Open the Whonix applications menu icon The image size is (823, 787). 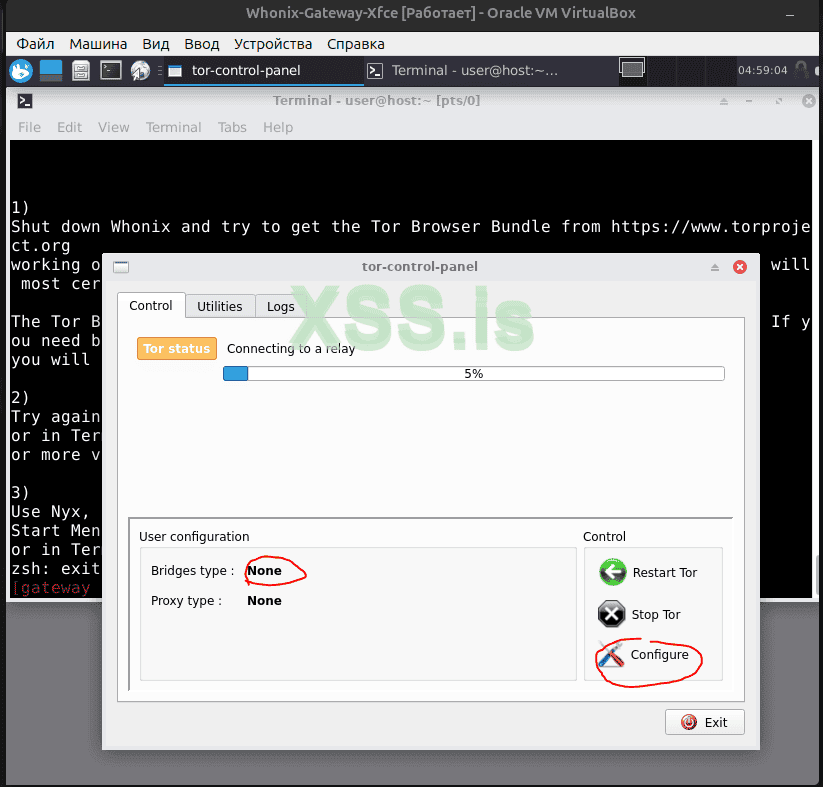coord(21,71)
